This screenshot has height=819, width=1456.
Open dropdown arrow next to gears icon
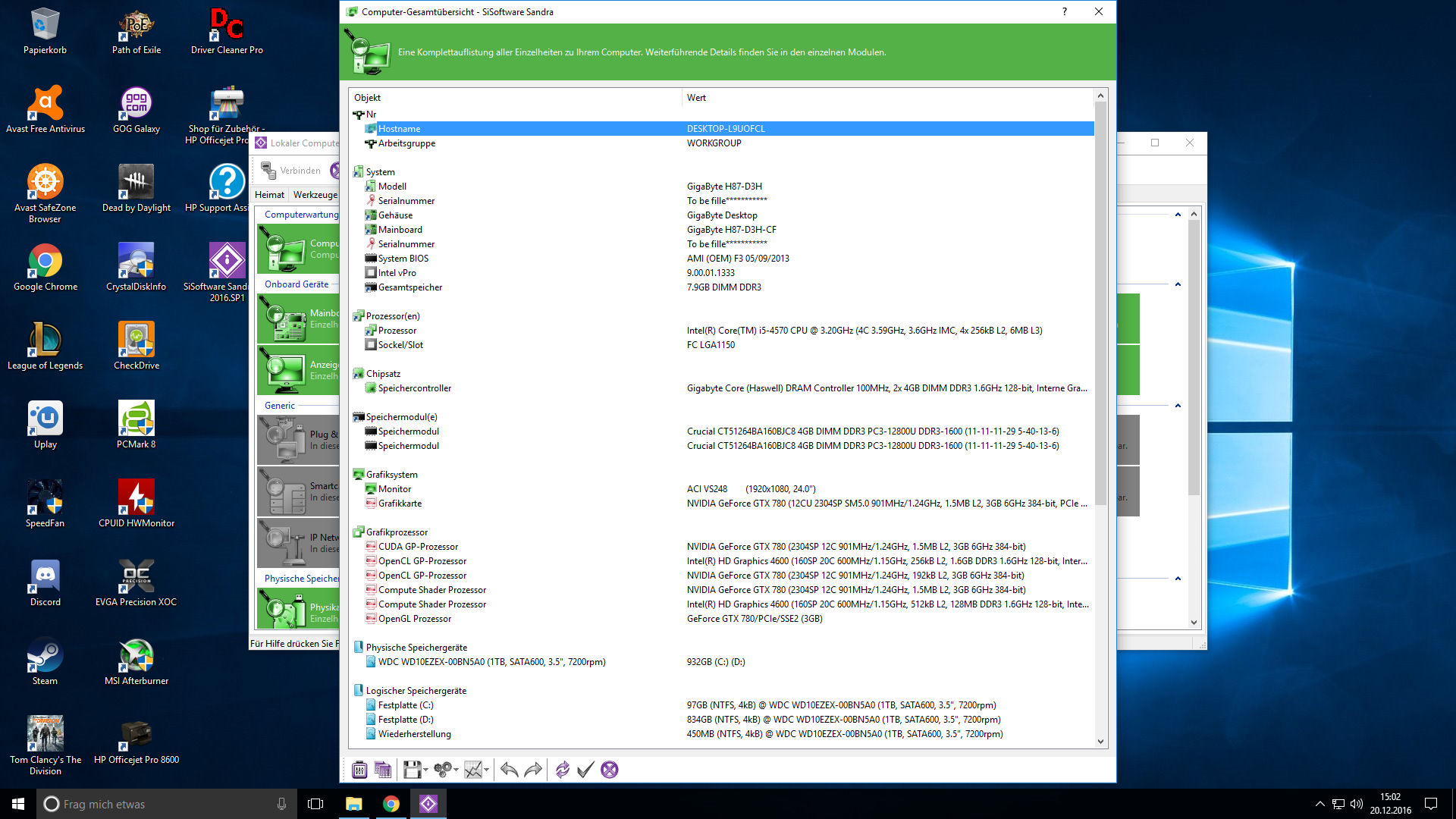(x=457, y=770)
